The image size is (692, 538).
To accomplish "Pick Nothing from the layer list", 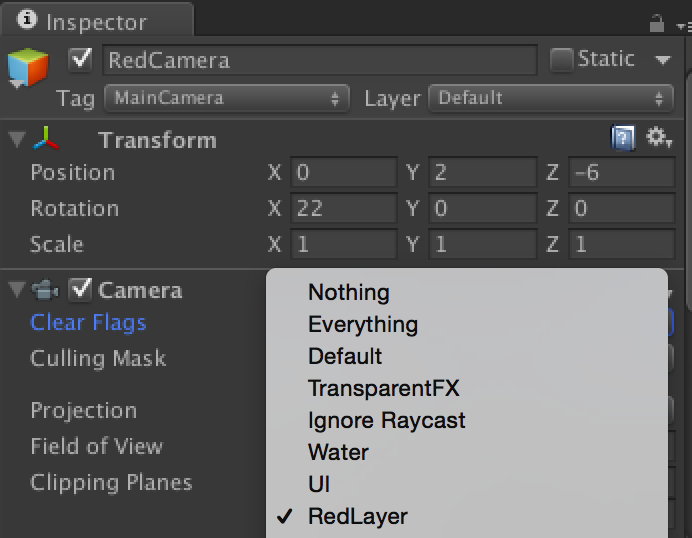I will click(x=349, y=292).
